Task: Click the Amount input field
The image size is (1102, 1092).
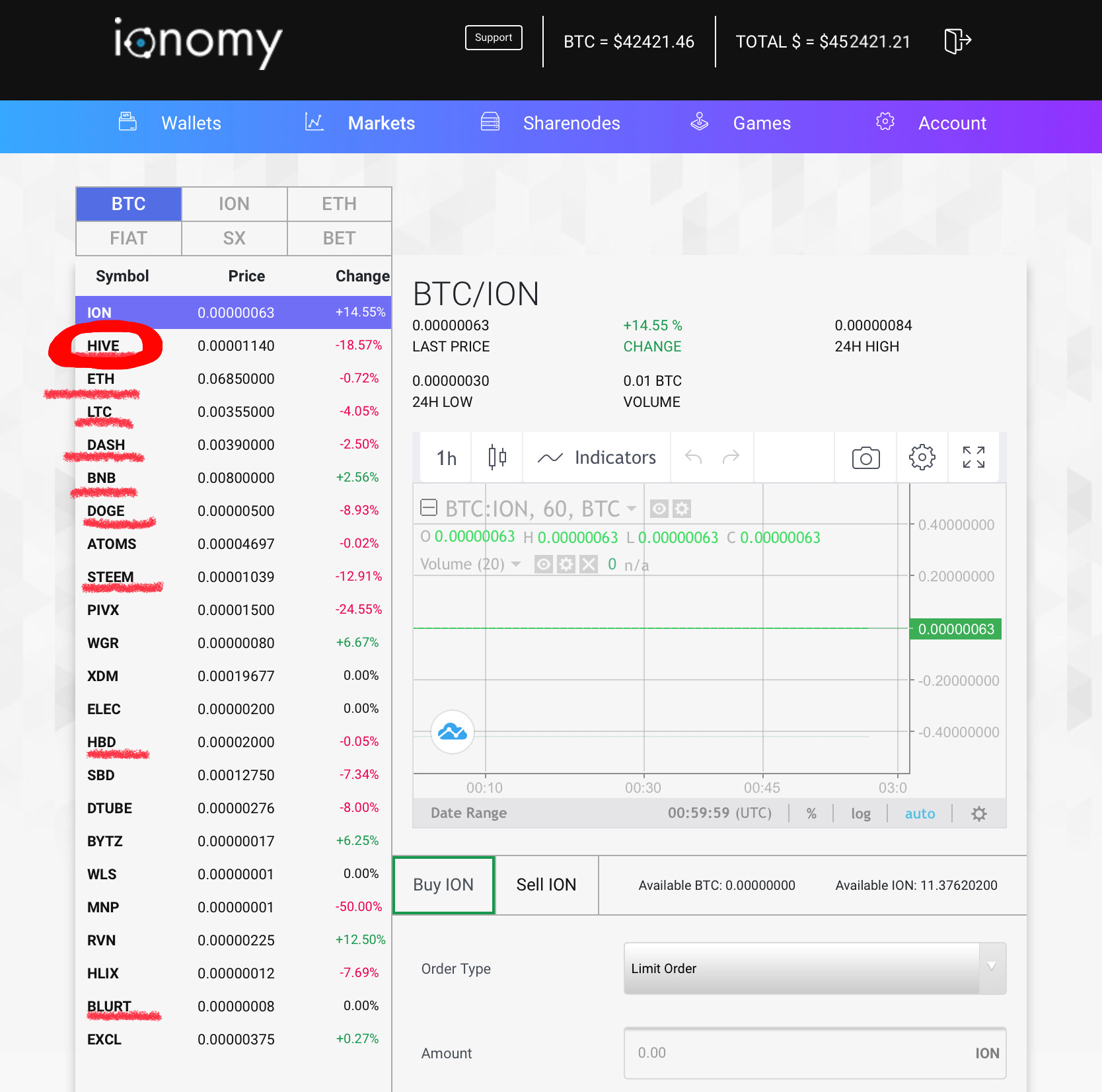Action: click(815, 1053)
